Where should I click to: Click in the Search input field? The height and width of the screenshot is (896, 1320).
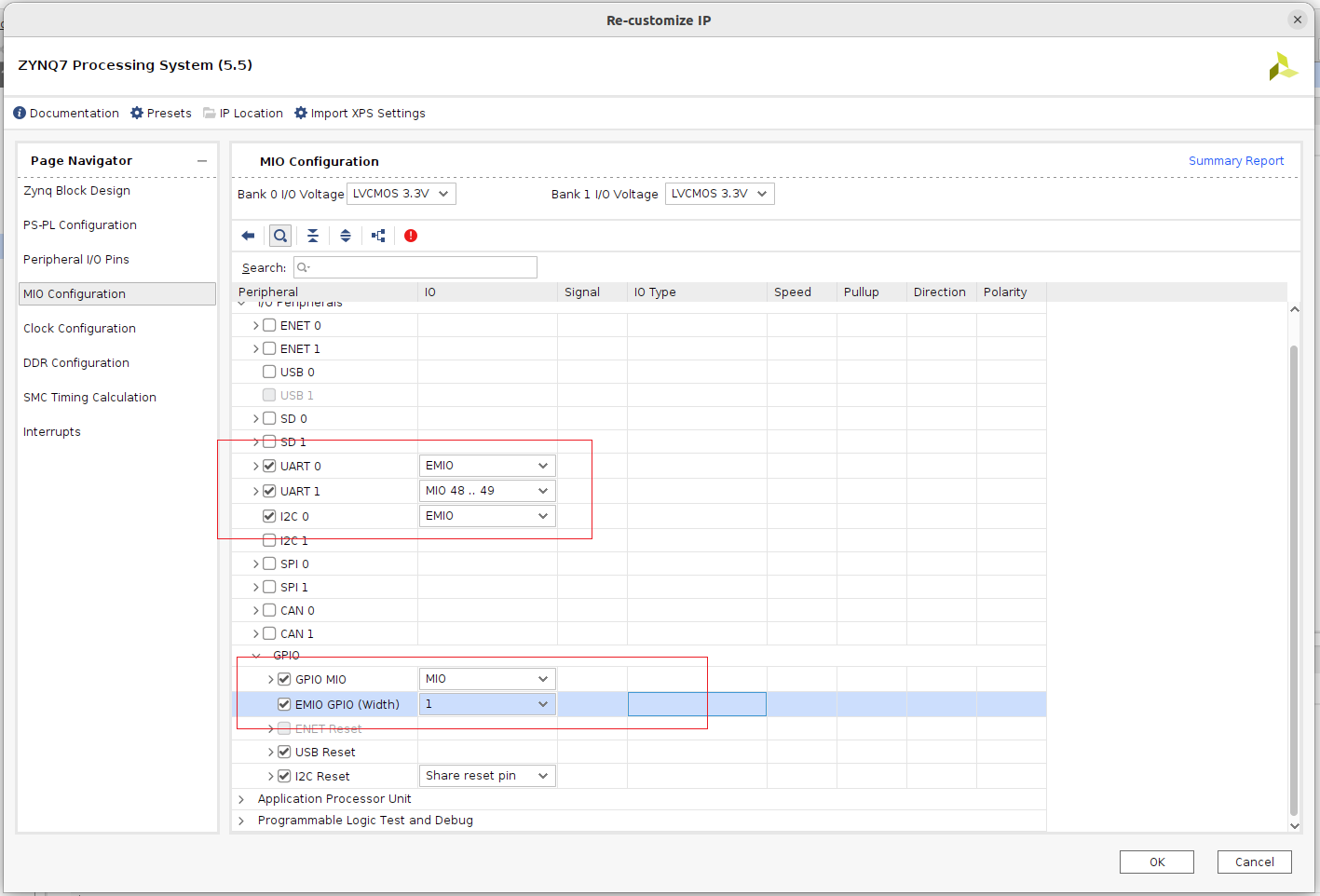[415, 267]
